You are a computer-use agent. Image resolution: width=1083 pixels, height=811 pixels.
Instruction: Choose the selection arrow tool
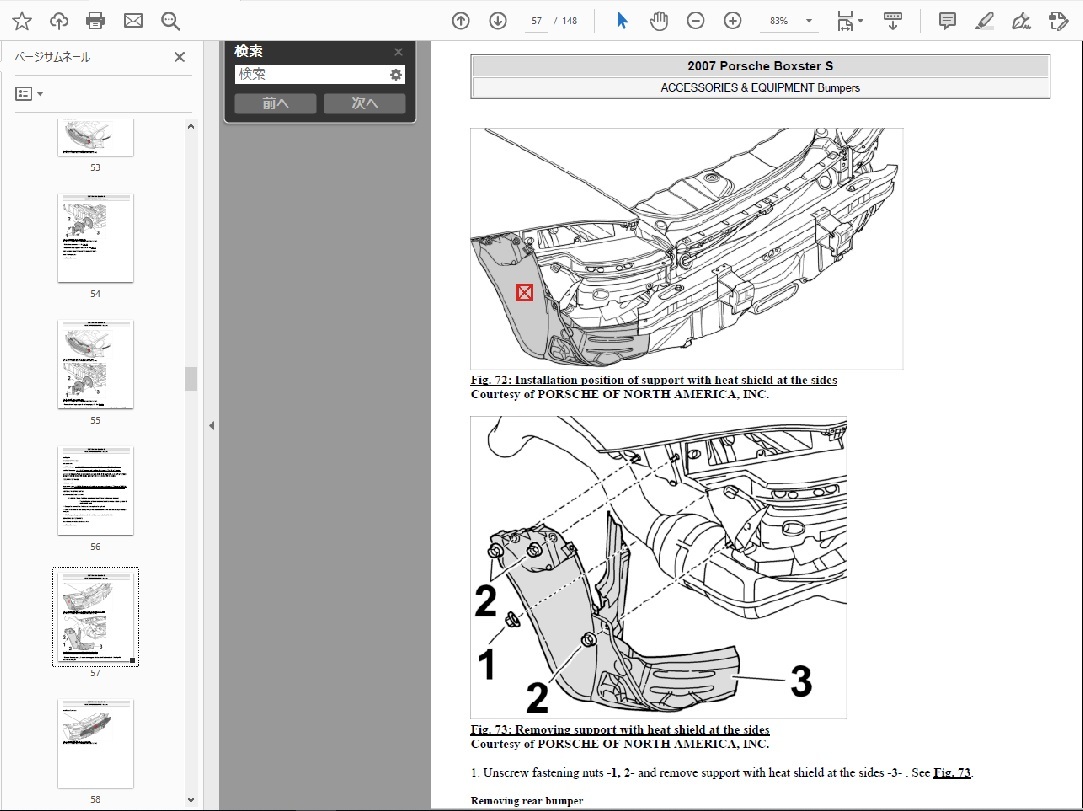click(x=622, y=21)
